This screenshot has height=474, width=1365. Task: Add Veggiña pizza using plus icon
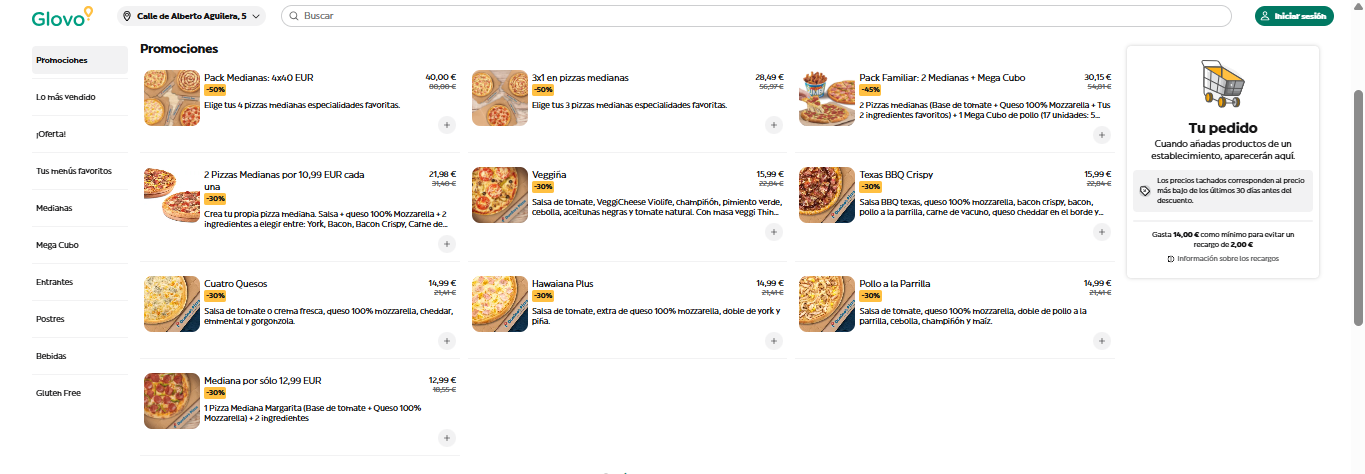[774, 232]
